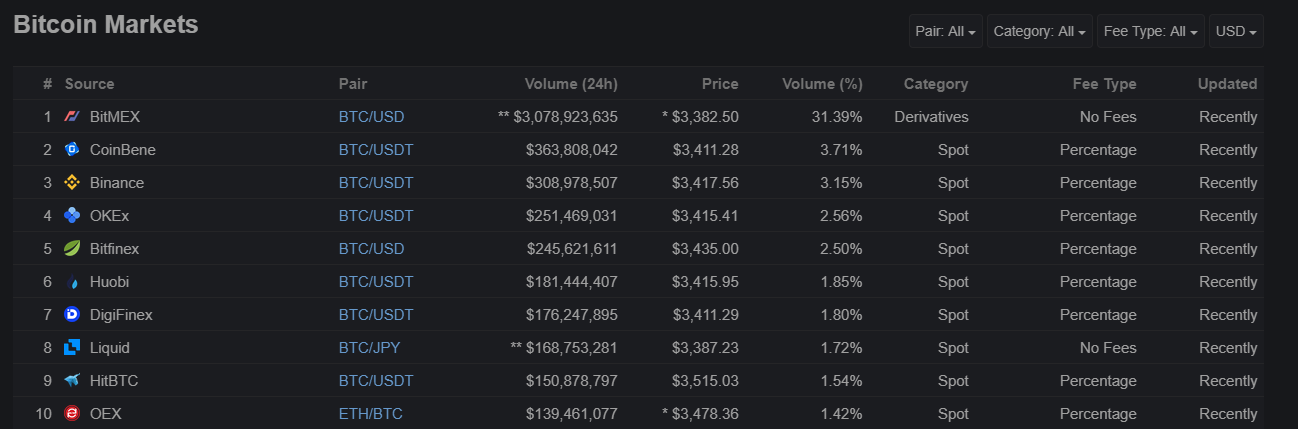Sort table by Price column header
This screenshot has height=429, width=1298.
pyautogui.click(x=720, y=84)
